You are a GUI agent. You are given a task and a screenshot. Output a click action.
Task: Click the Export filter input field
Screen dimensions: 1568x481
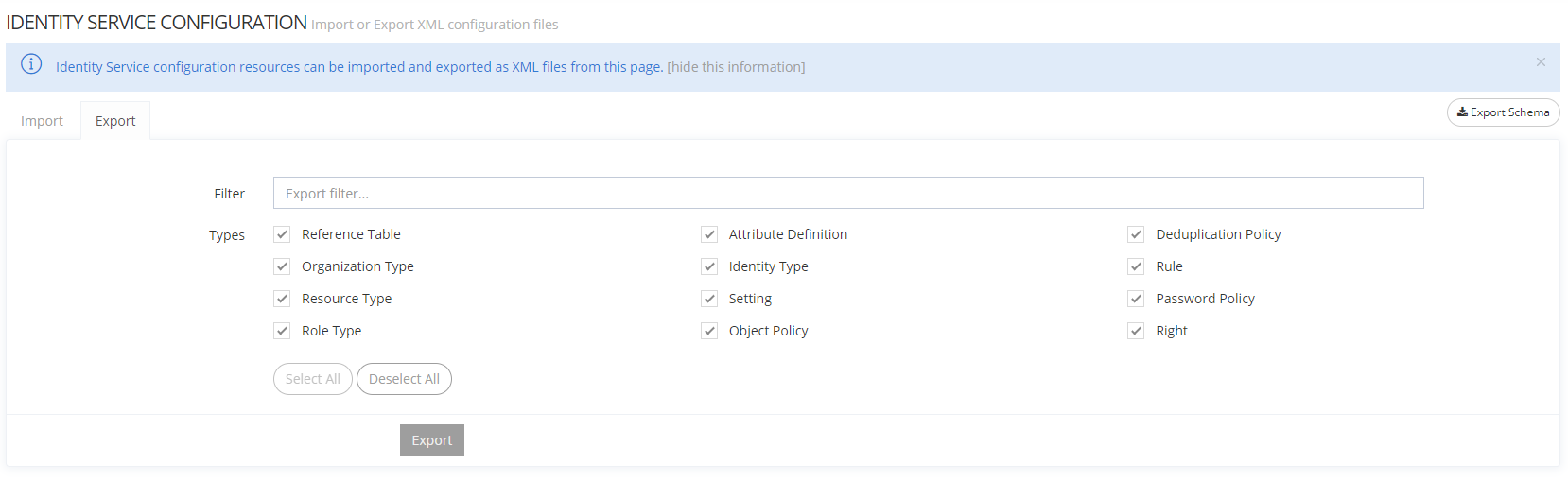tap(847, 193)
